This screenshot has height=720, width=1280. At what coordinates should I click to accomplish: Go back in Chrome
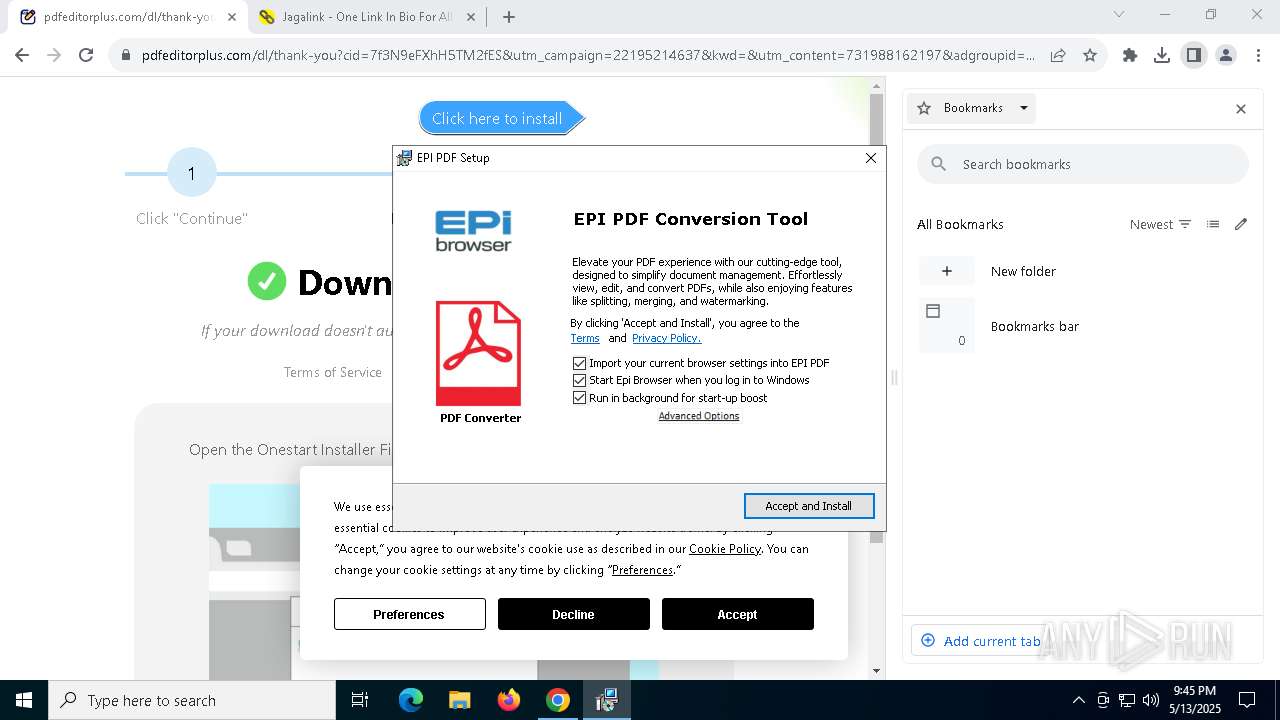coord(22,55)
